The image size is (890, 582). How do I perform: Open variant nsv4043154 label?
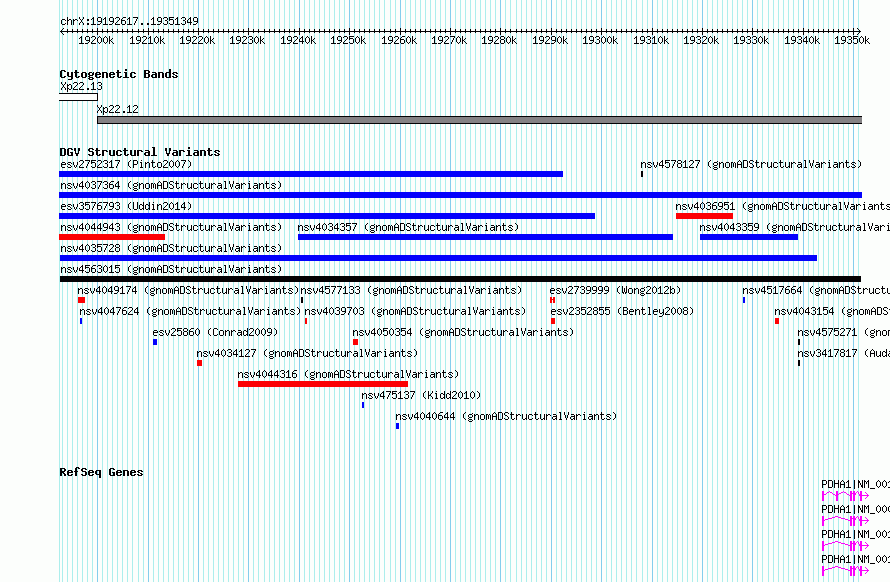832,311
